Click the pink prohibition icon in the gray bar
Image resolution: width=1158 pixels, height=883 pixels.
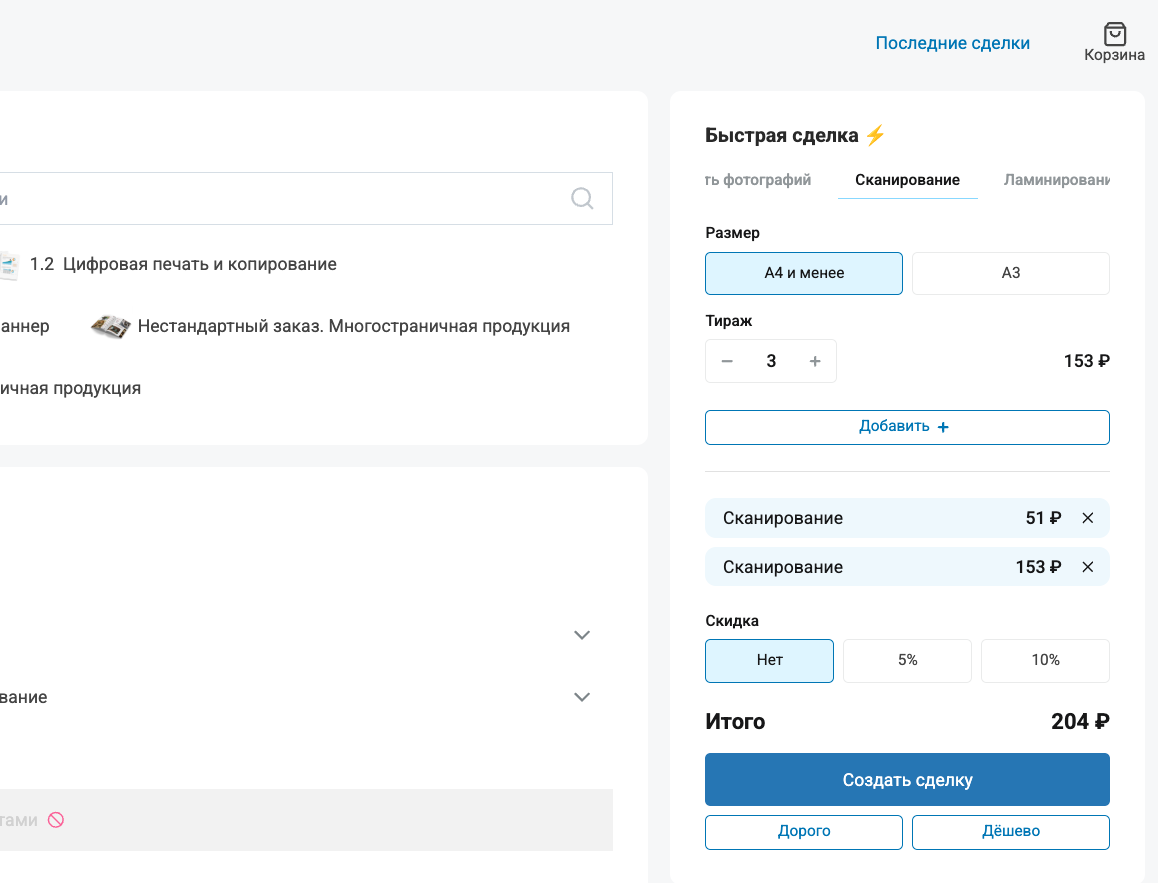pos(56,819)
